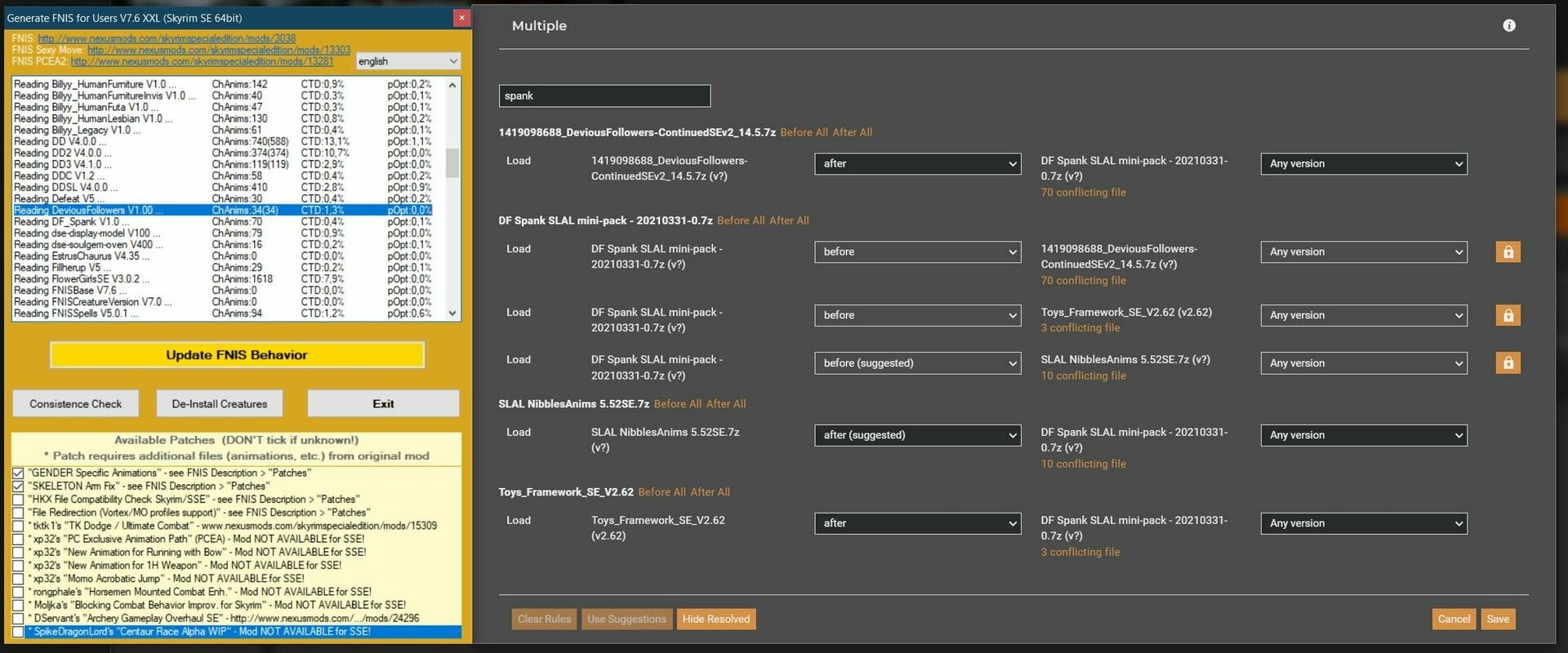Open the english language dropdown in FNIS

(408, 61)
